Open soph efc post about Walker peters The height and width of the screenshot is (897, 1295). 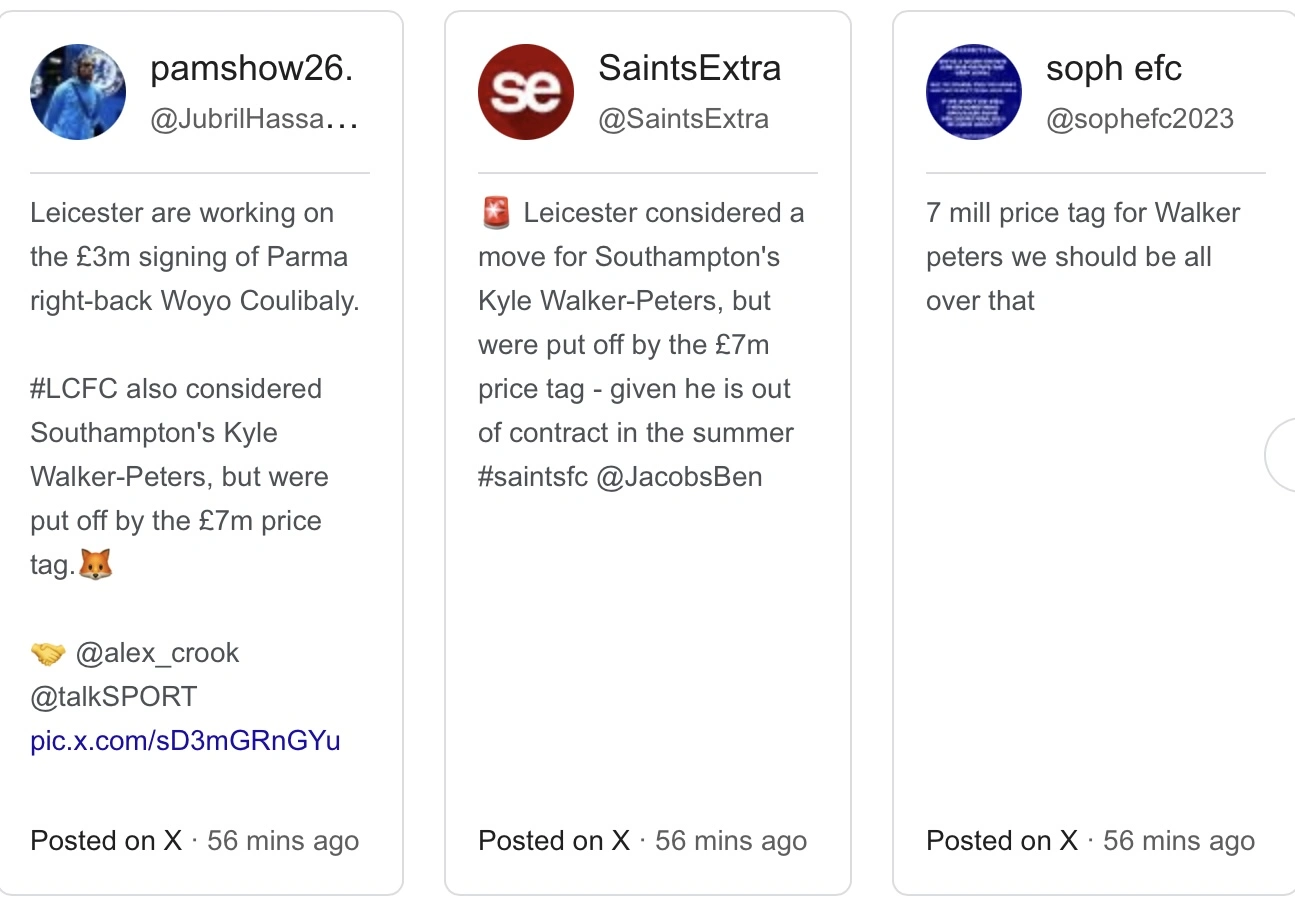click(x=1082, y=256)
